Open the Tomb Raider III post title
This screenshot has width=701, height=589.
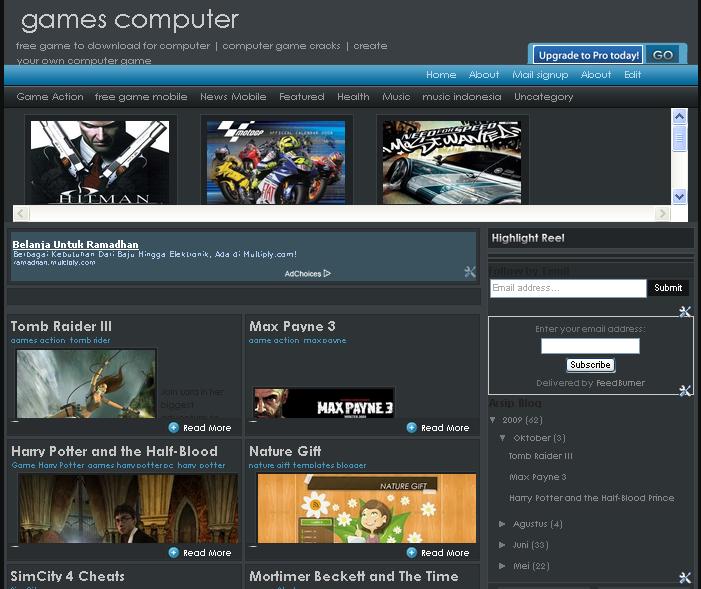pyautogui.click(x=61, y=326)
